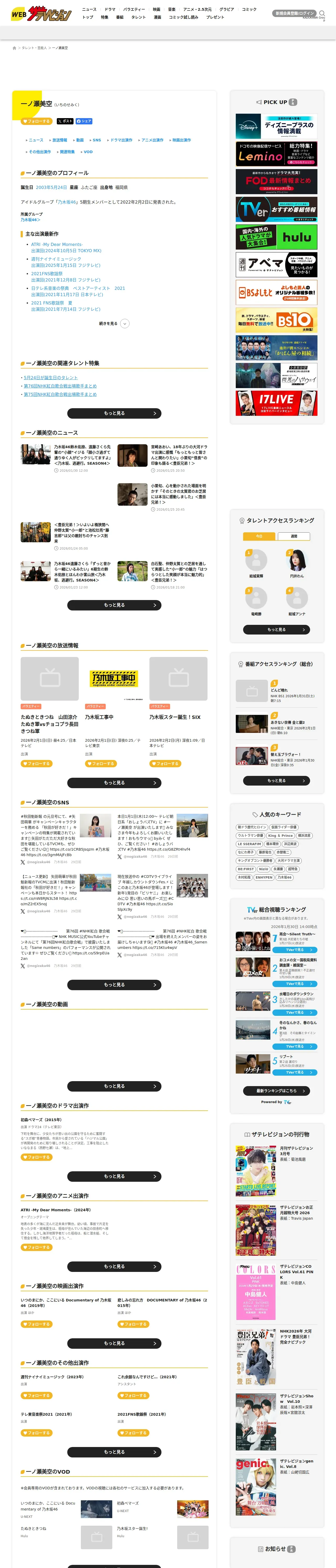Open 月刊ザテレビジョン 3月号 cover
Viewport: 336px width, 1568px height.
(x=256, y=1171)
